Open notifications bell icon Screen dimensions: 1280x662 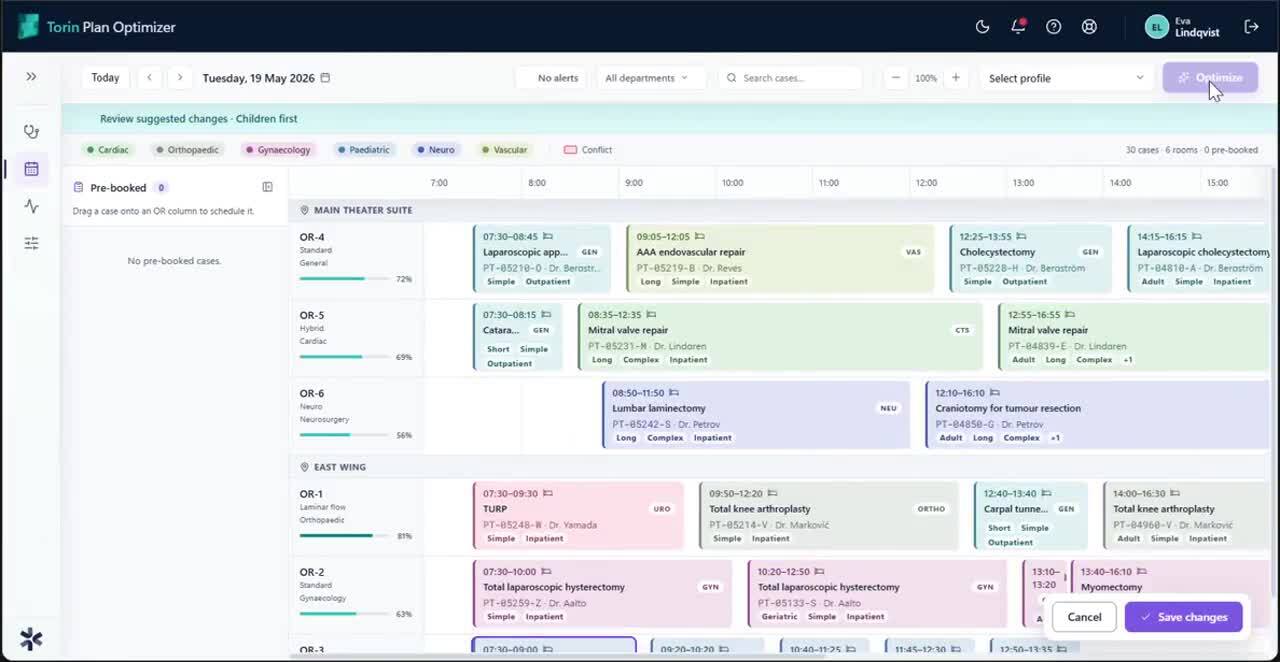click(x=1018, y=27)
